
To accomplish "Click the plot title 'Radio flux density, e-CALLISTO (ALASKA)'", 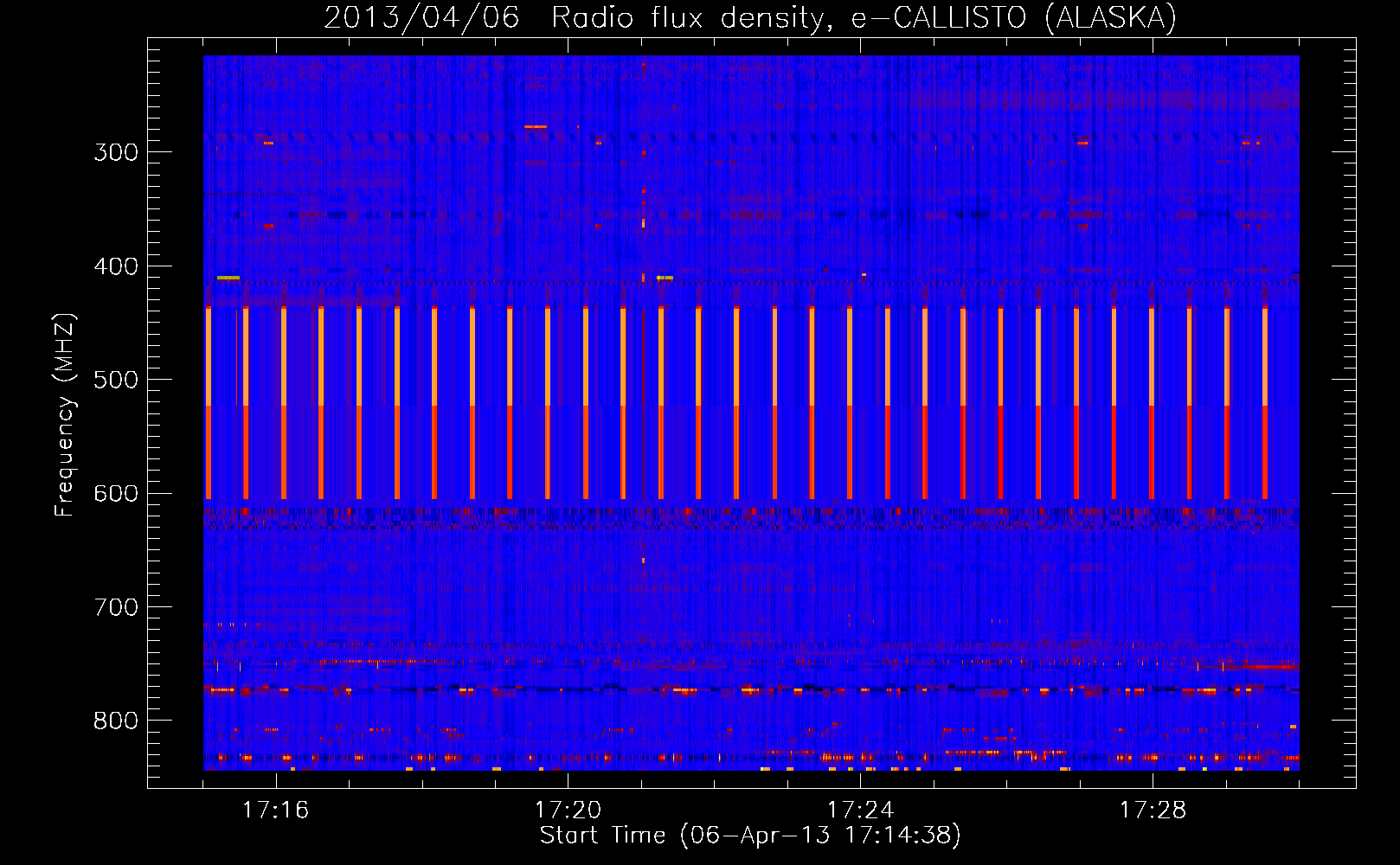I will click(x=864, y=17).
